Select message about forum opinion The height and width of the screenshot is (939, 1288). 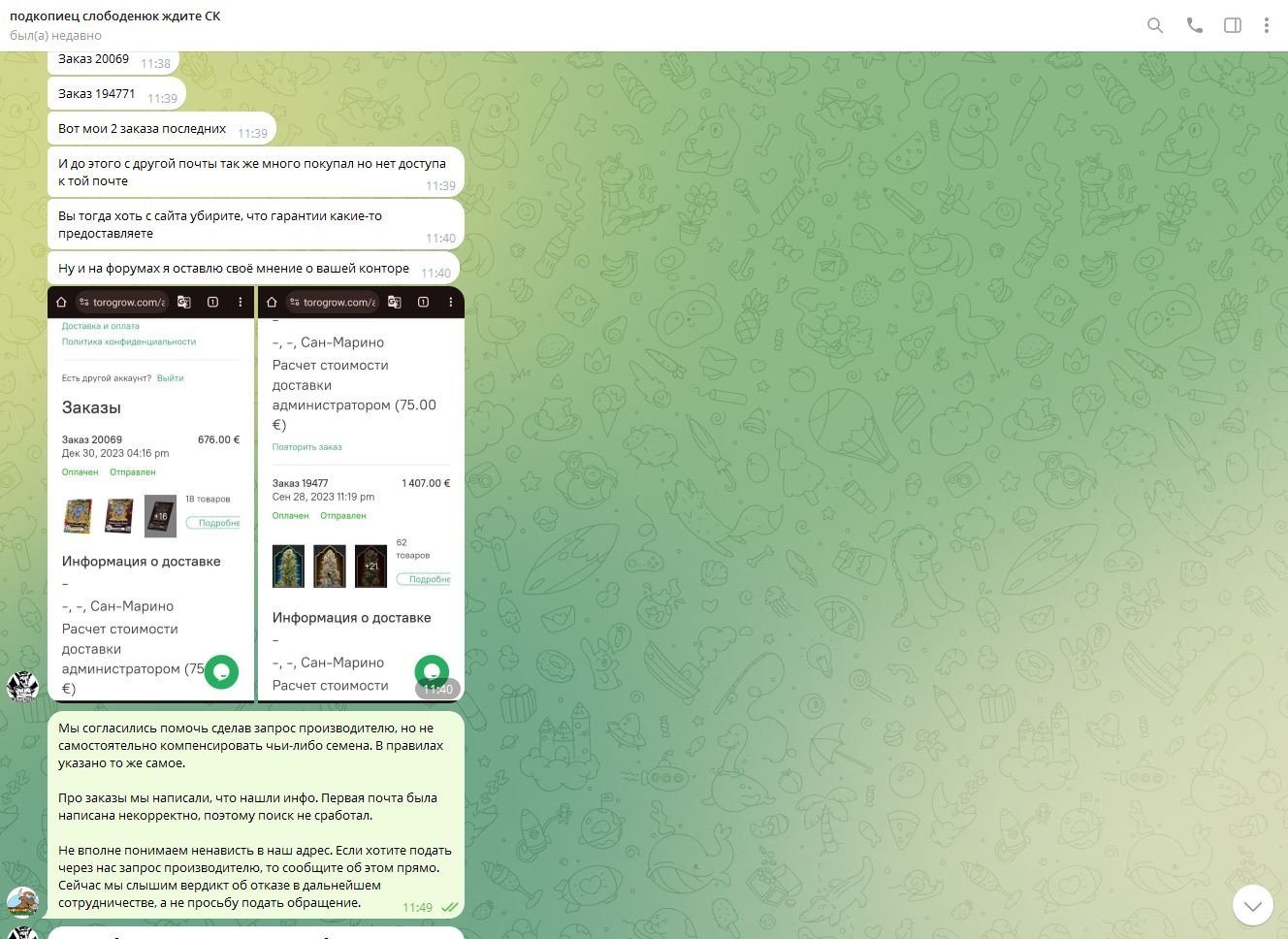[x=253, y=269]
